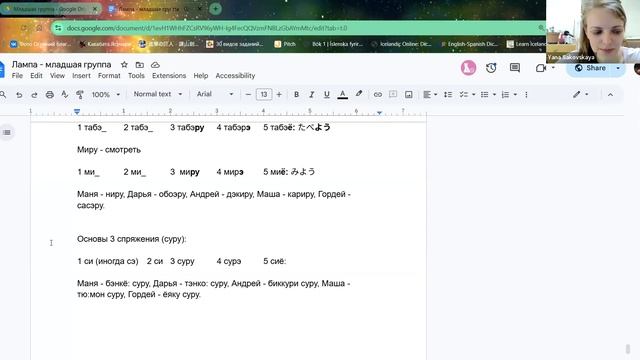Click the heading Основы 3 спряжения (суру):
This screenshot has height=360, width=640.
point(131,239)
